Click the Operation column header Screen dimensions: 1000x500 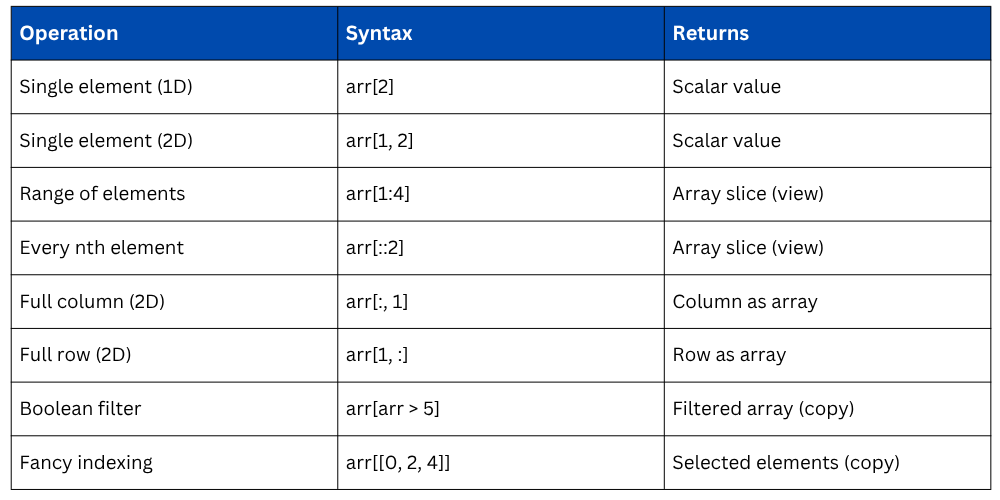point(69,33)
